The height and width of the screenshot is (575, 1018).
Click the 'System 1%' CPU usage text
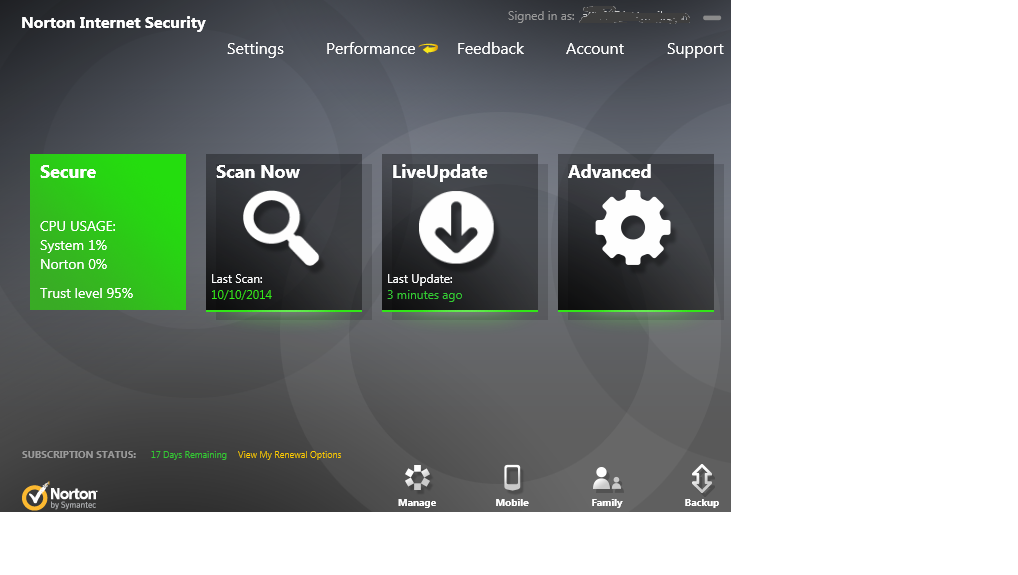point(73,246)
